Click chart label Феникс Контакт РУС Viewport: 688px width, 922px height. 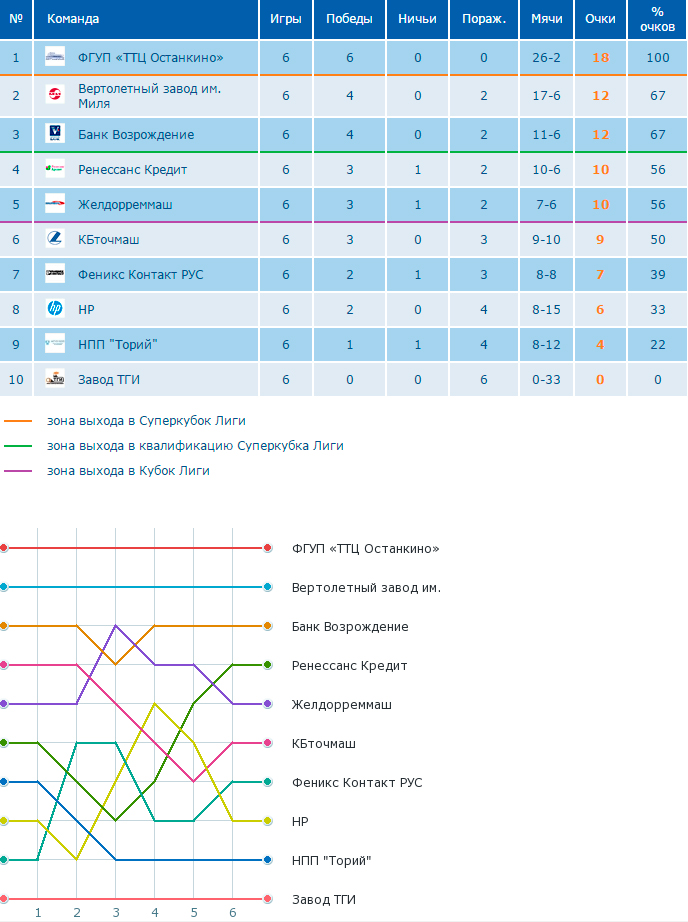point(357,783)
